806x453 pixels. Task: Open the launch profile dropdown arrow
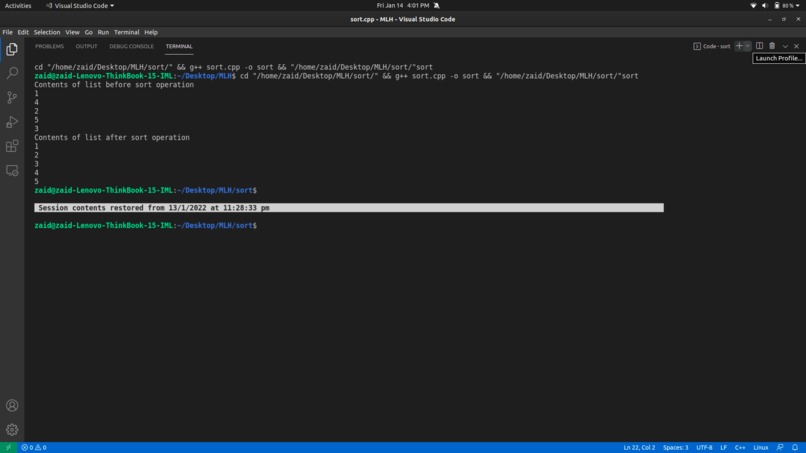pos(747,46)
